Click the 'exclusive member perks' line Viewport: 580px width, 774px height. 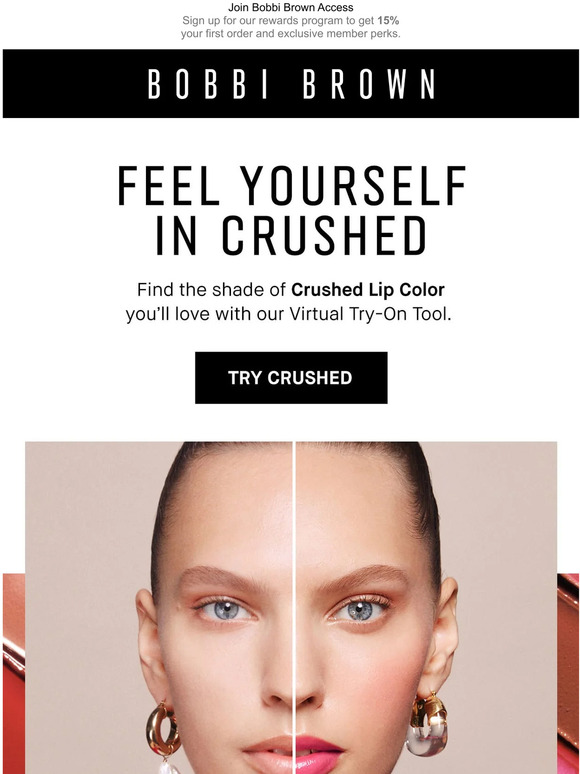pos(290,34)
